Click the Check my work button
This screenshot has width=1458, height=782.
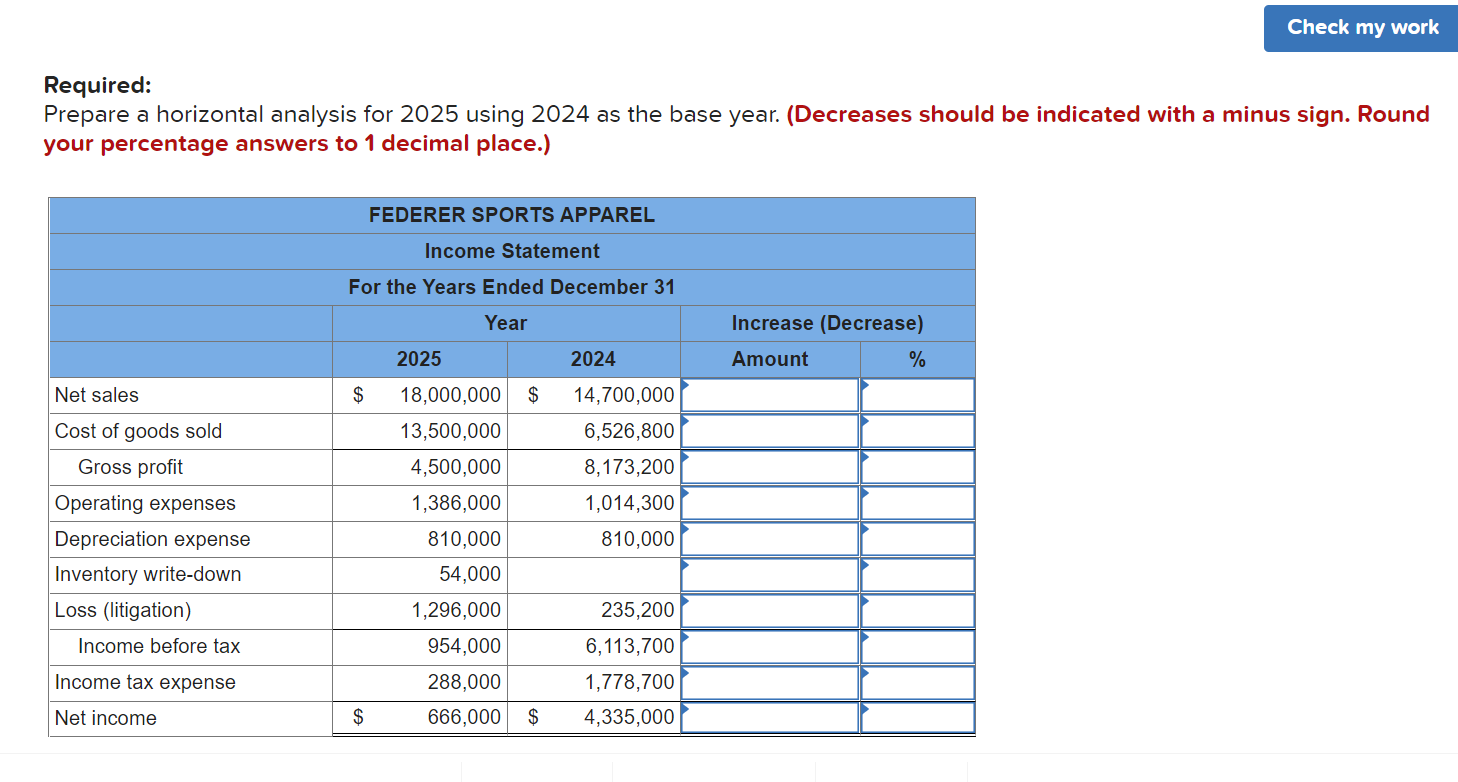[x=1360, y=28]
